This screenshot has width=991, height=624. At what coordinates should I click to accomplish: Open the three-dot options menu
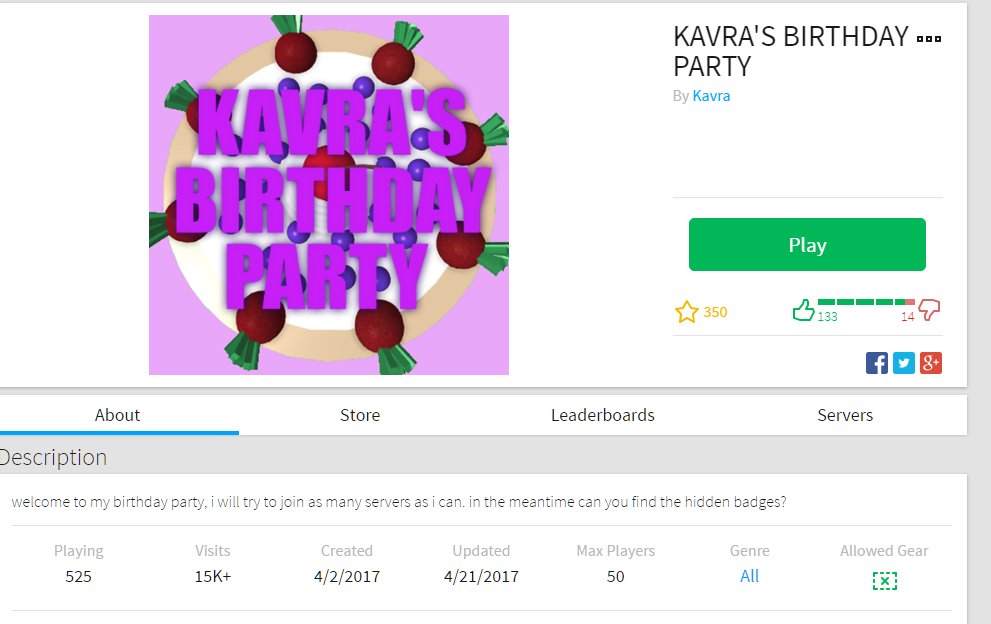coord(929,39)
